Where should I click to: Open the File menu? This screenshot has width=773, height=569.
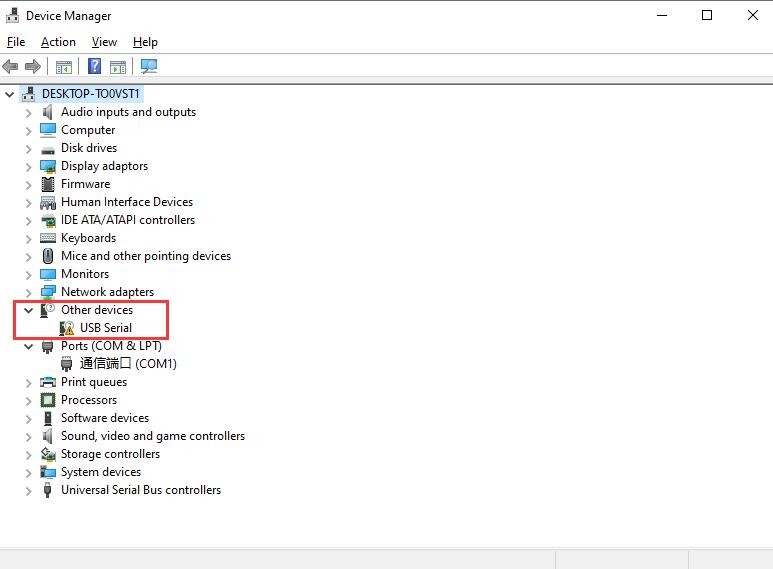click(x=16, y=42)
